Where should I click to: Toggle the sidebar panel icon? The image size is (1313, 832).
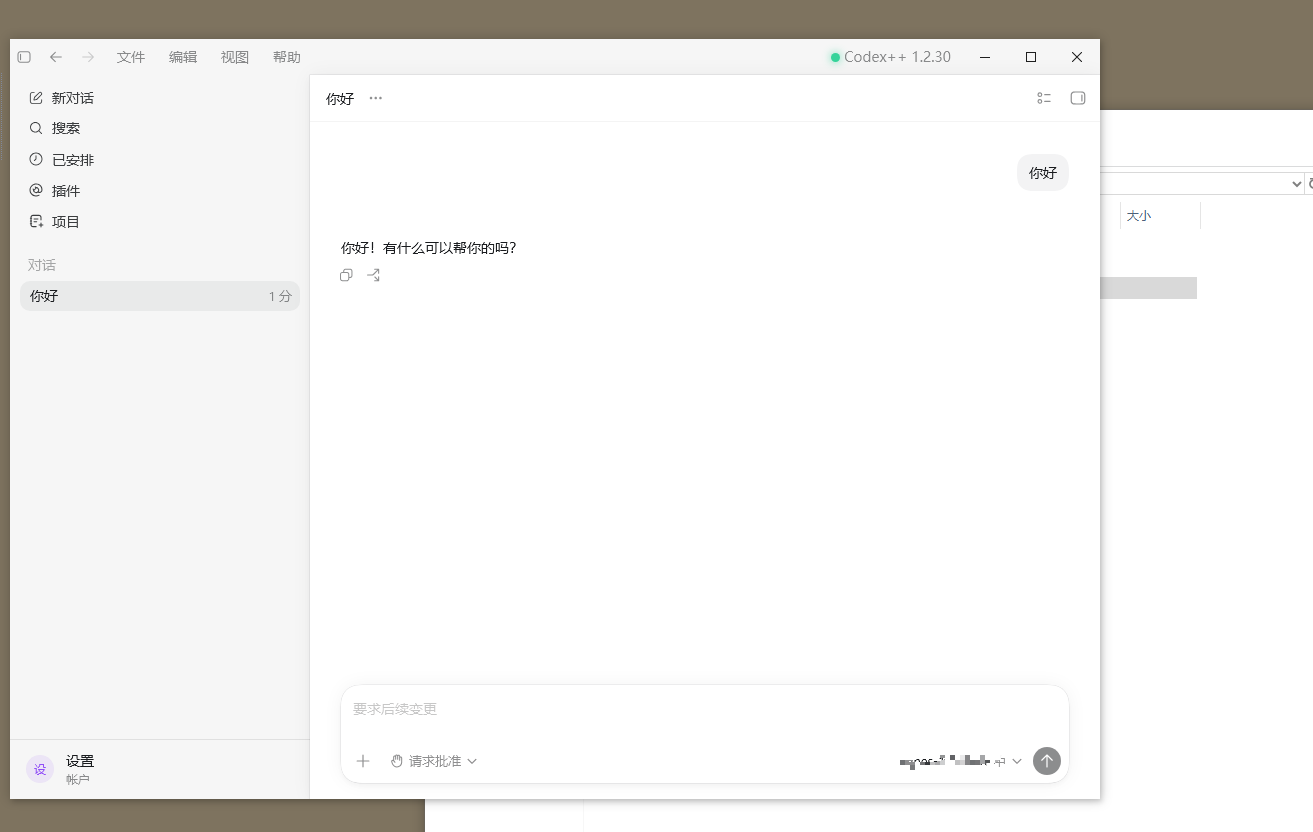[24, 57]
